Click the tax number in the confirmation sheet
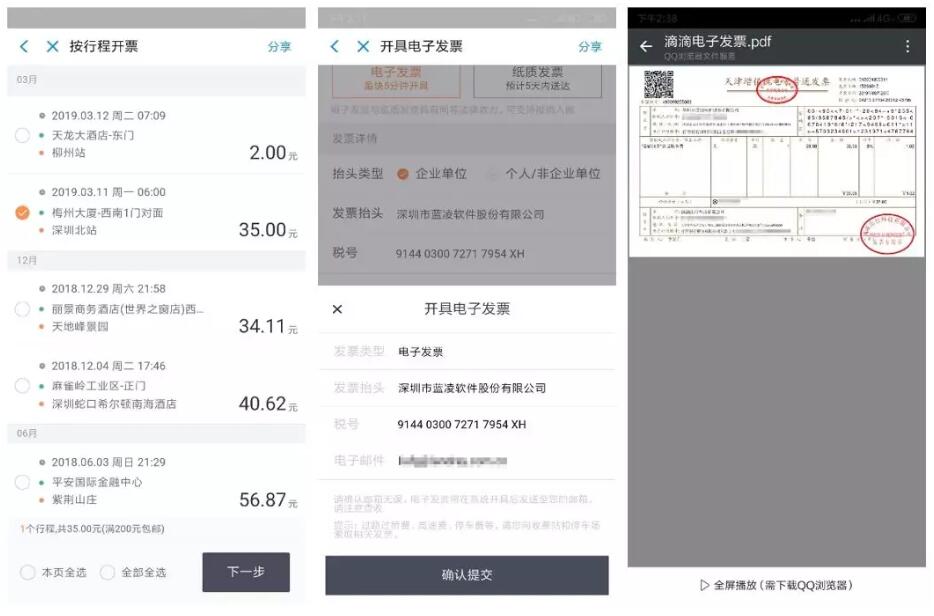The height and width of the screenshot is (616, 934). coord(462,425)
